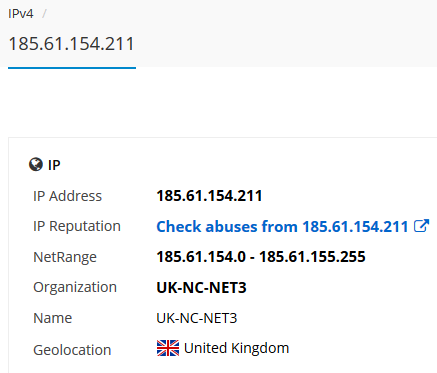Screen dimensions: 437x373
Task: Click the NetRange field label
Action: pos(65,257)
